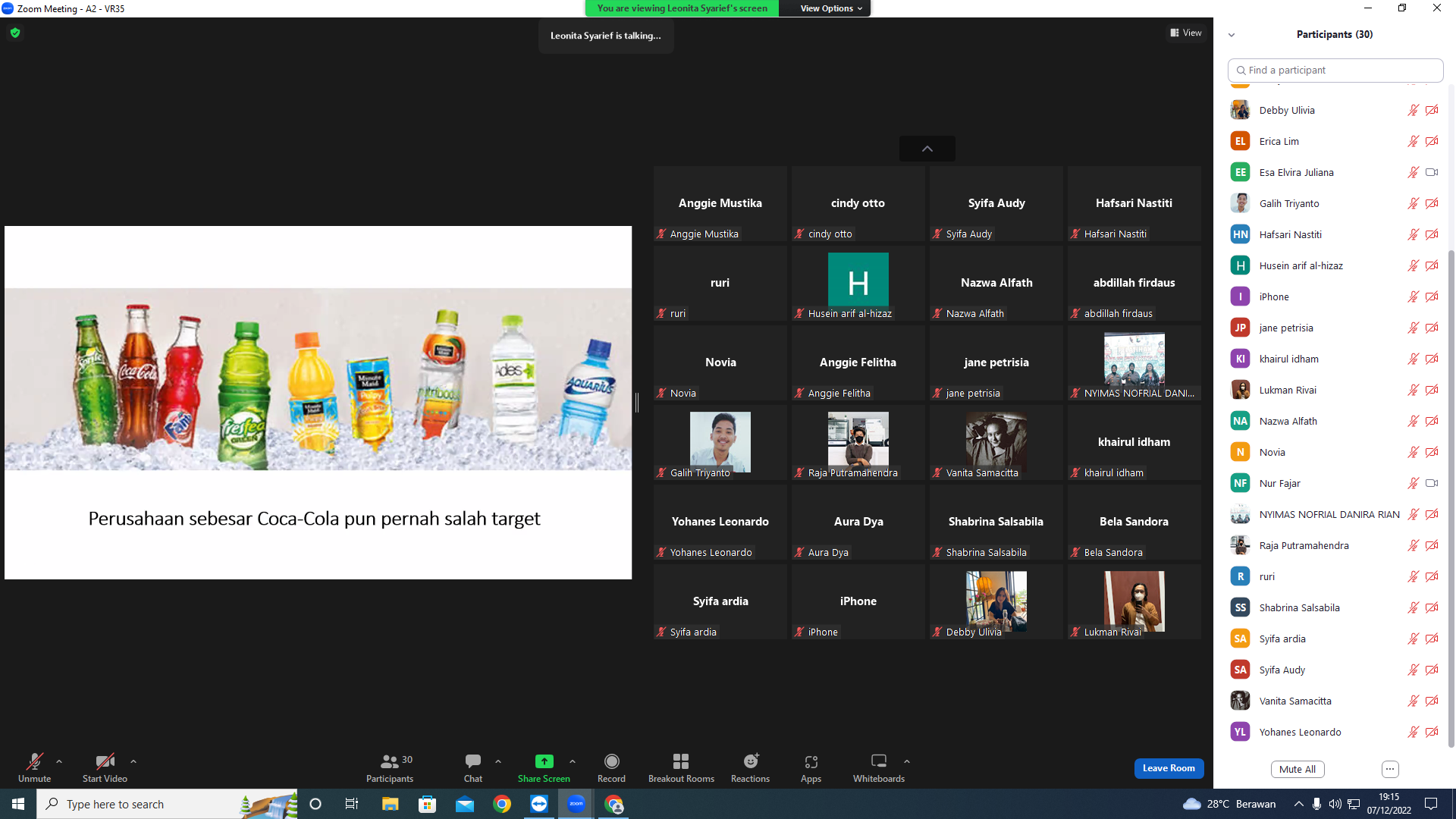Open Cortana from the taskbar
The image size is (1456, 819).
tap(315, 804)
